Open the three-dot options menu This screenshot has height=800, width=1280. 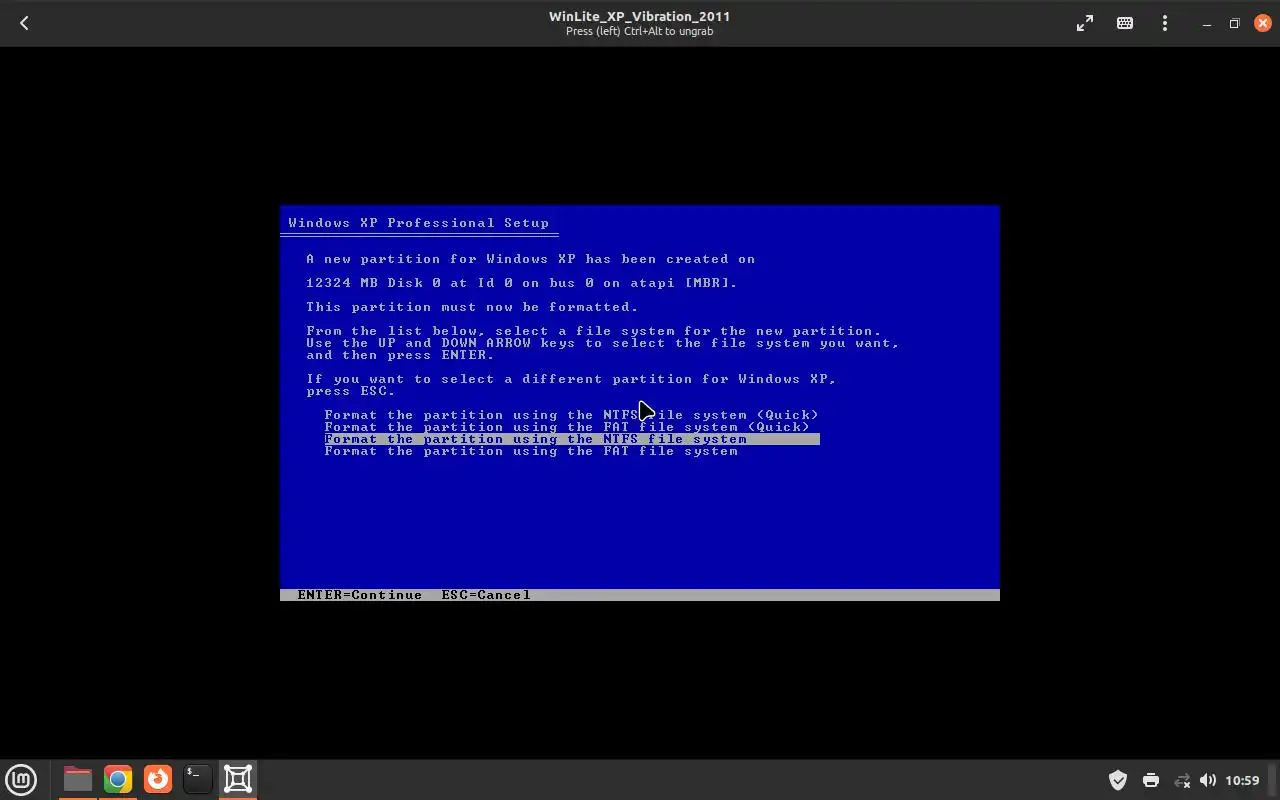1165,23
